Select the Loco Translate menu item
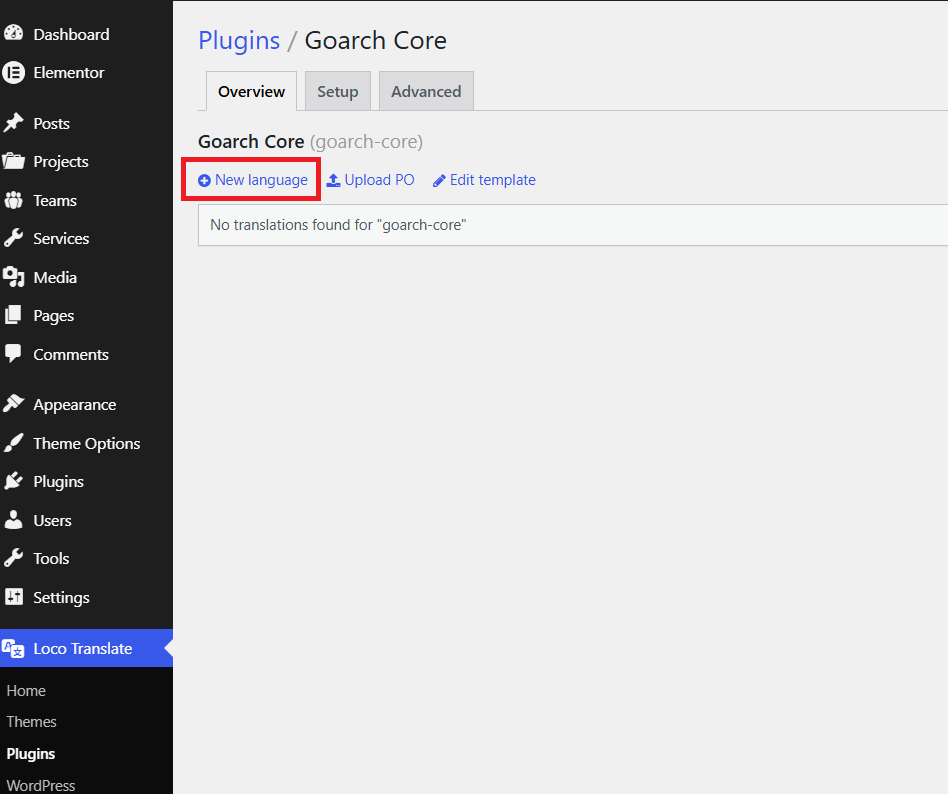 tap(86, 648)
